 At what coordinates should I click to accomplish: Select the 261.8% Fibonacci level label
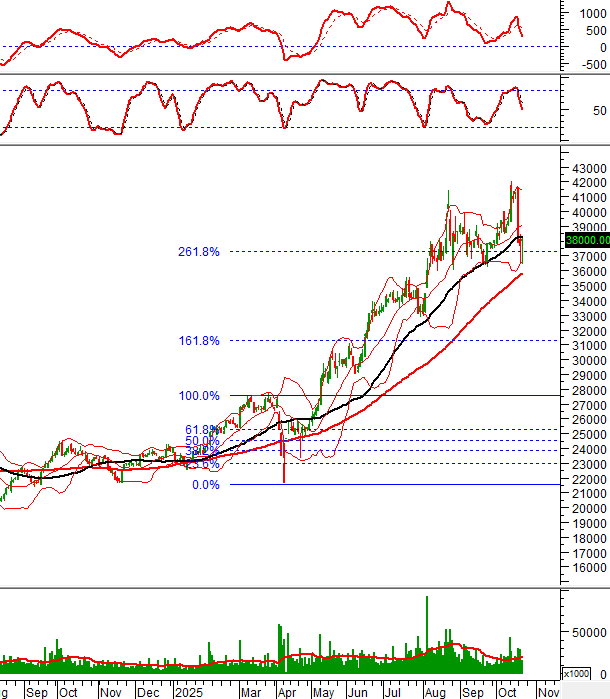[199, 252]
